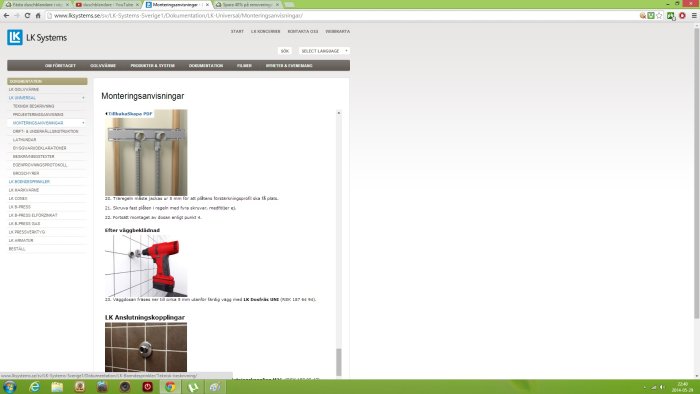700x394 pixels.
Task: Open the Nyheter & Evenemang menu
Action: coord(289,66)
